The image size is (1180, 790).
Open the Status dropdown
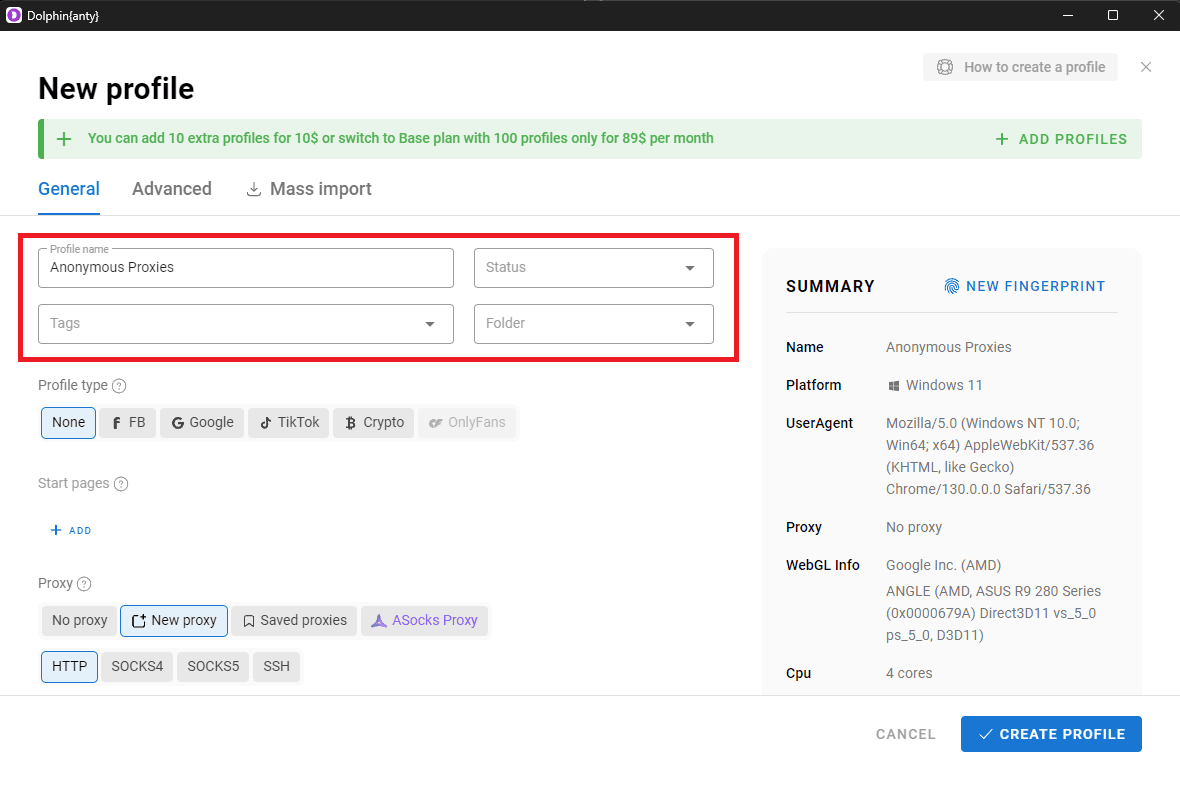click(593, 267)
